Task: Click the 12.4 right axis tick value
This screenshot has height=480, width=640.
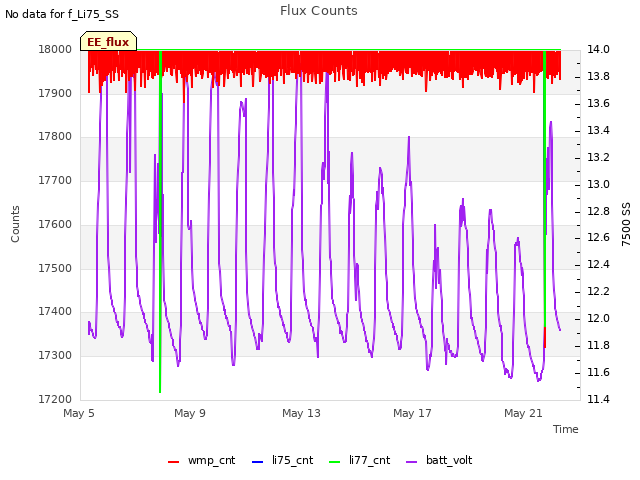Action: (x=598, y=264)
